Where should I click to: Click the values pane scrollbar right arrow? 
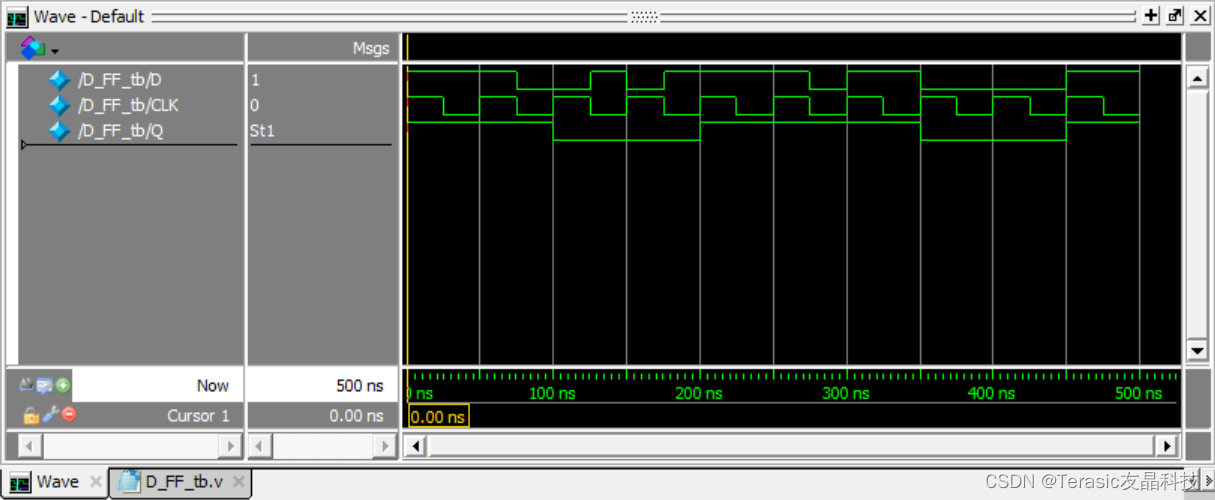tap(386, 445)
